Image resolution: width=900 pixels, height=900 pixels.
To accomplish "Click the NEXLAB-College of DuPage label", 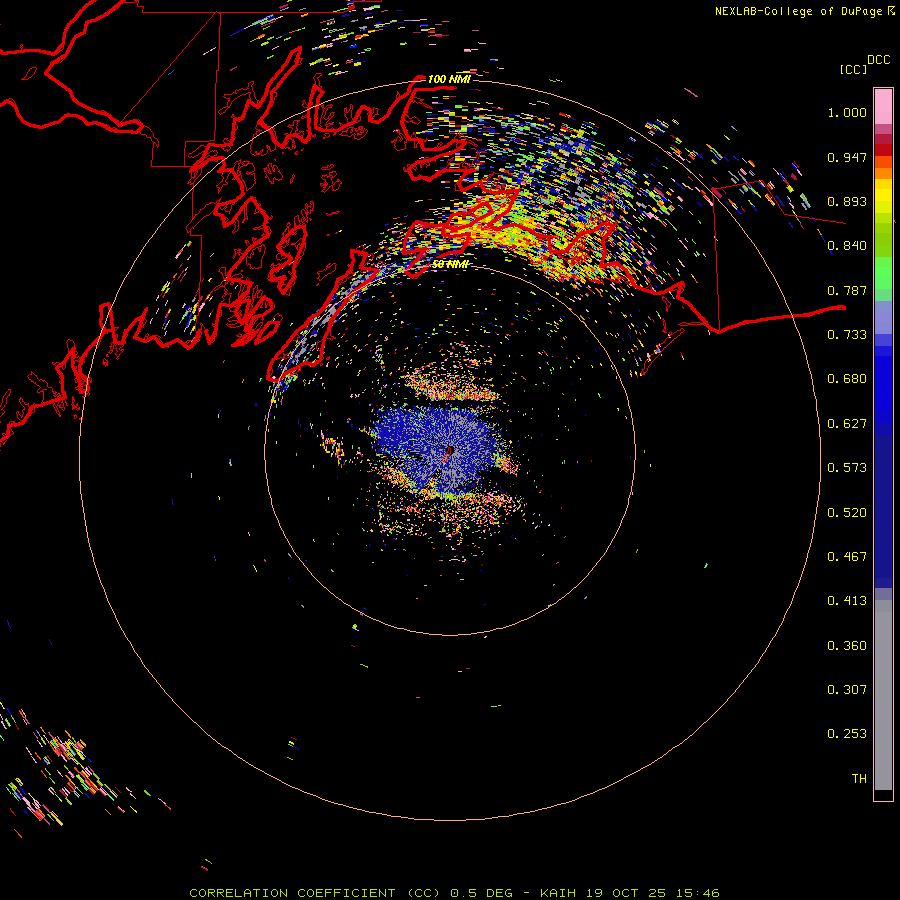I will coord(805,11).
